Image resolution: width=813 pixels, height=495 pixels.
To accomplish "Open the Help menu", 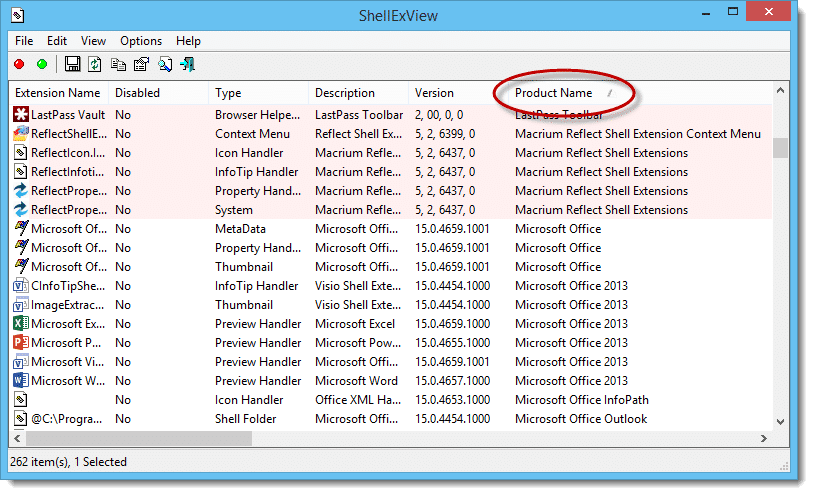I will click(x=188, y=41).
